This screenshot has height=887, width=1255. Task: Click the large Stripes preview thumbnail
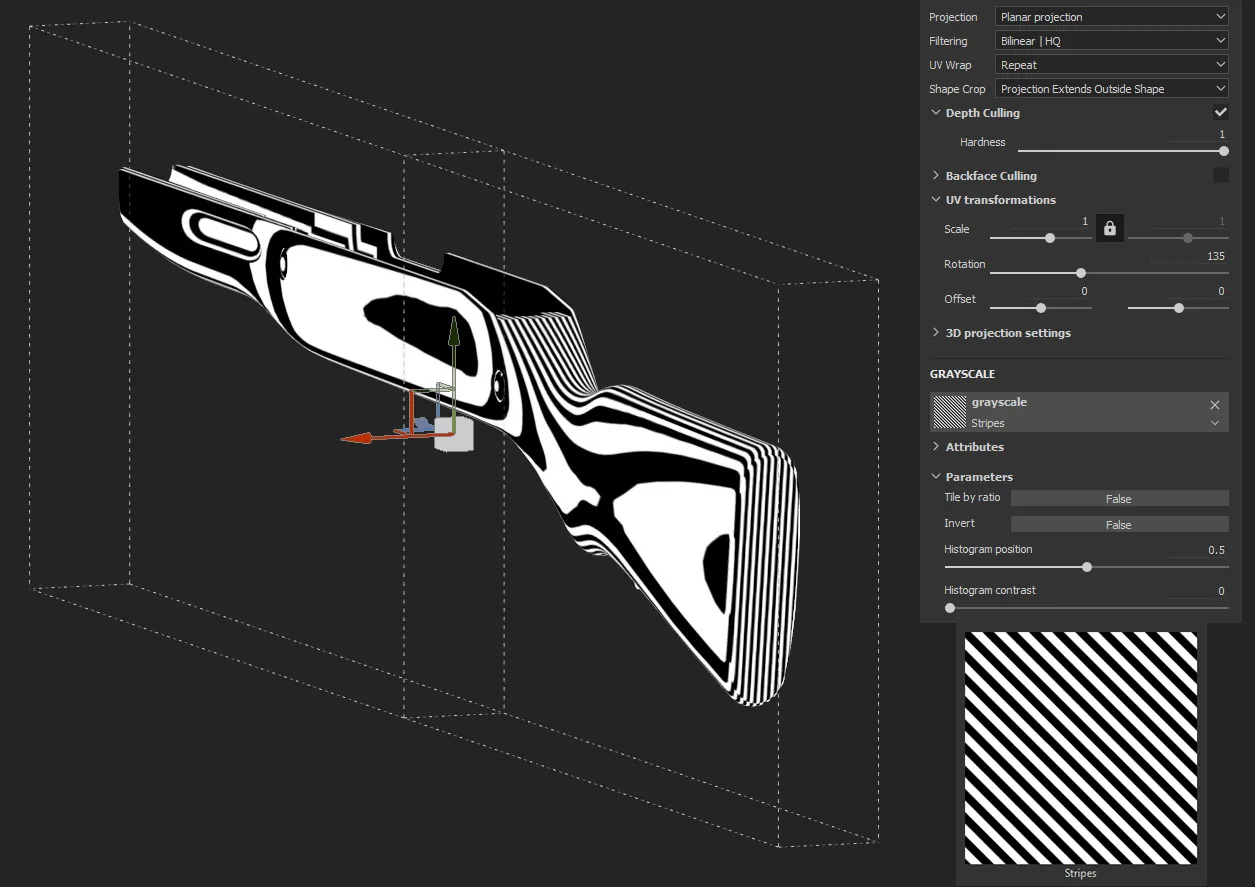[x=1081, y=748]
